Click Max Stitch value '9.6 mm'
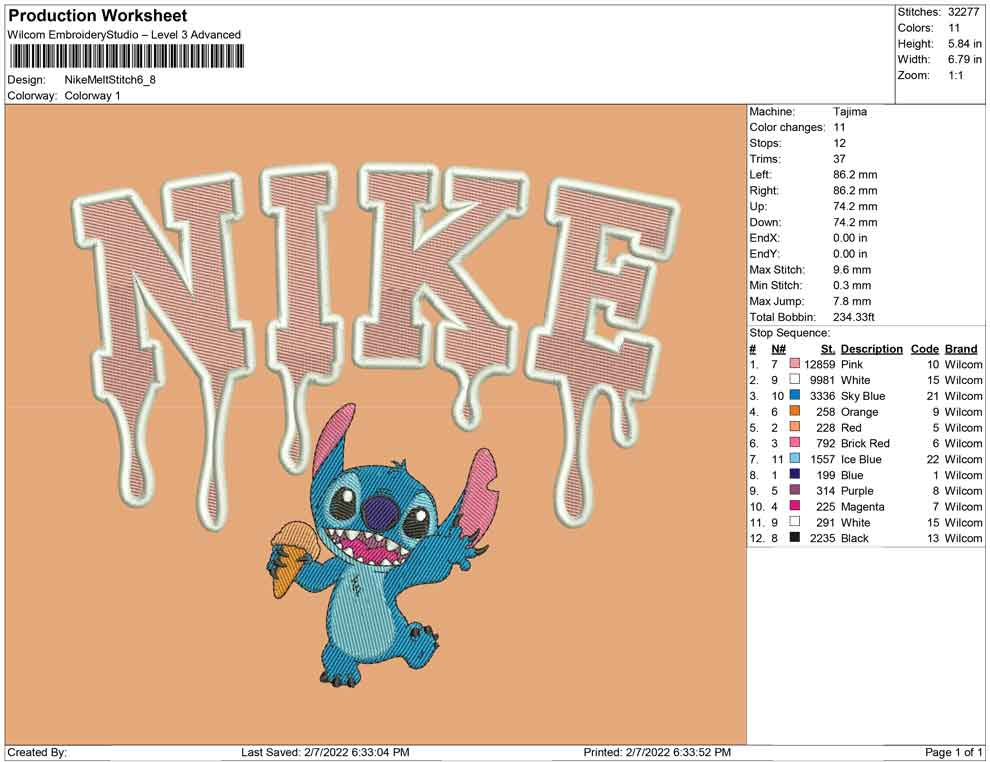 pyautogui.click(x=852, y=270)
